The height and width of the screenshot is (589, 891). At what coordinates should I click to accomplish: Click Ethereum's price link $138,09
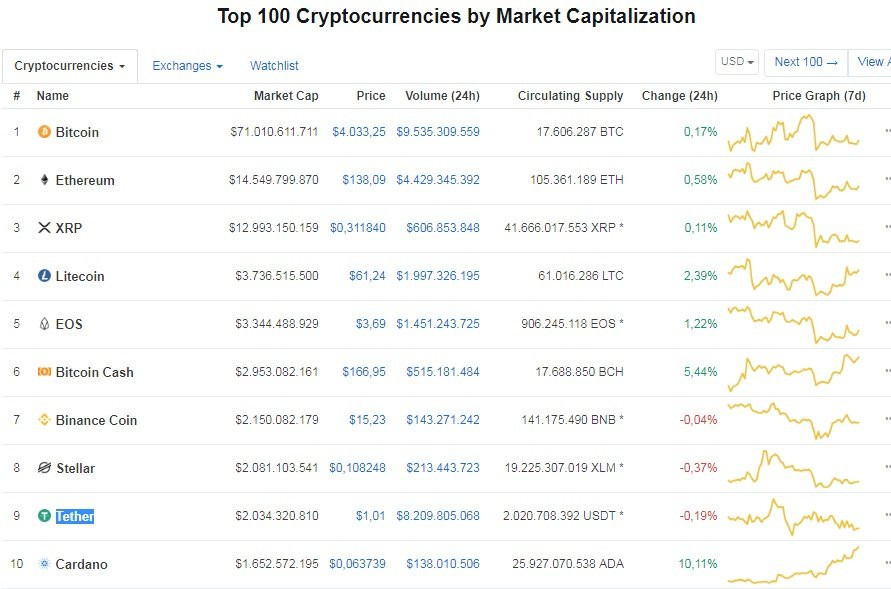(364, 180)
